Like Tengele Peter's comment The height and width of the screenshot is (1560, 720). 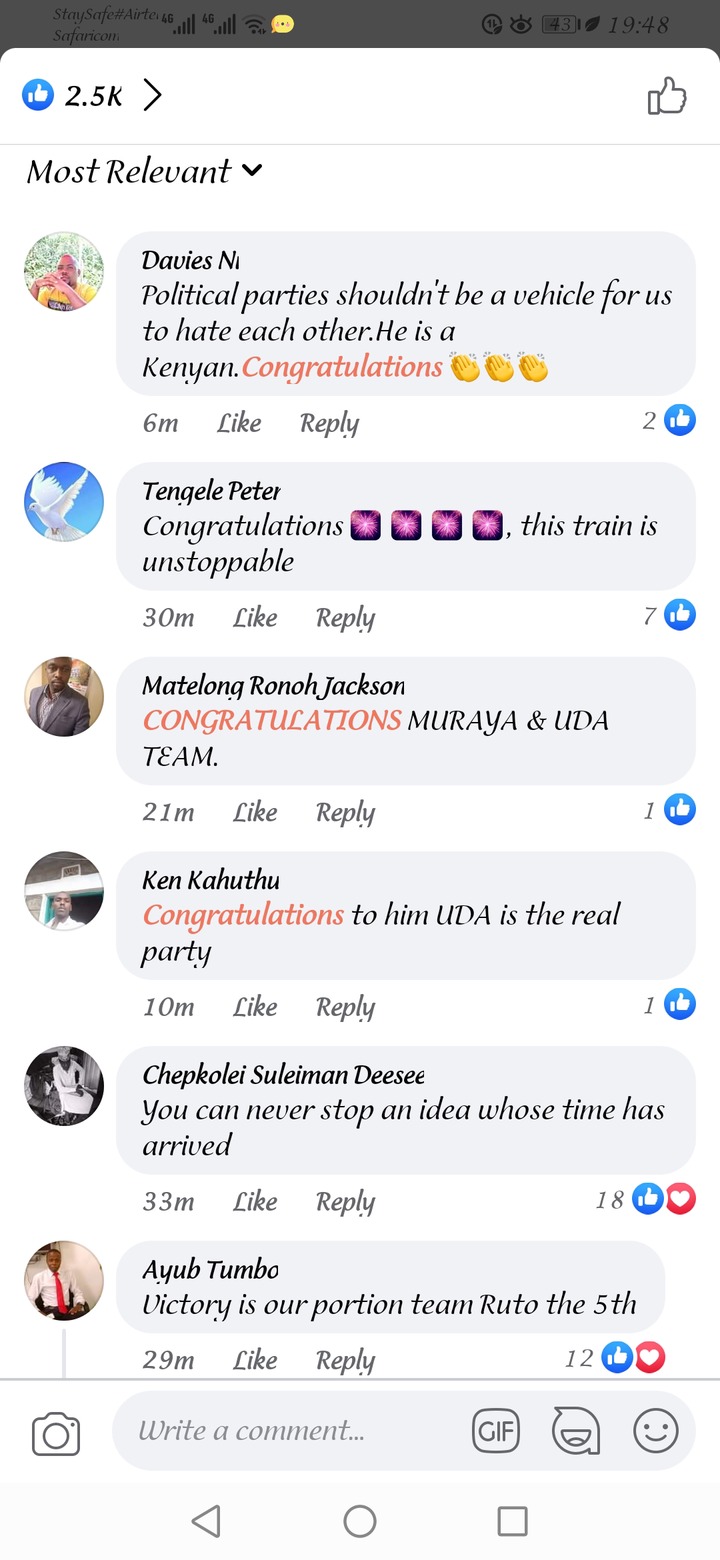point(255,618)
